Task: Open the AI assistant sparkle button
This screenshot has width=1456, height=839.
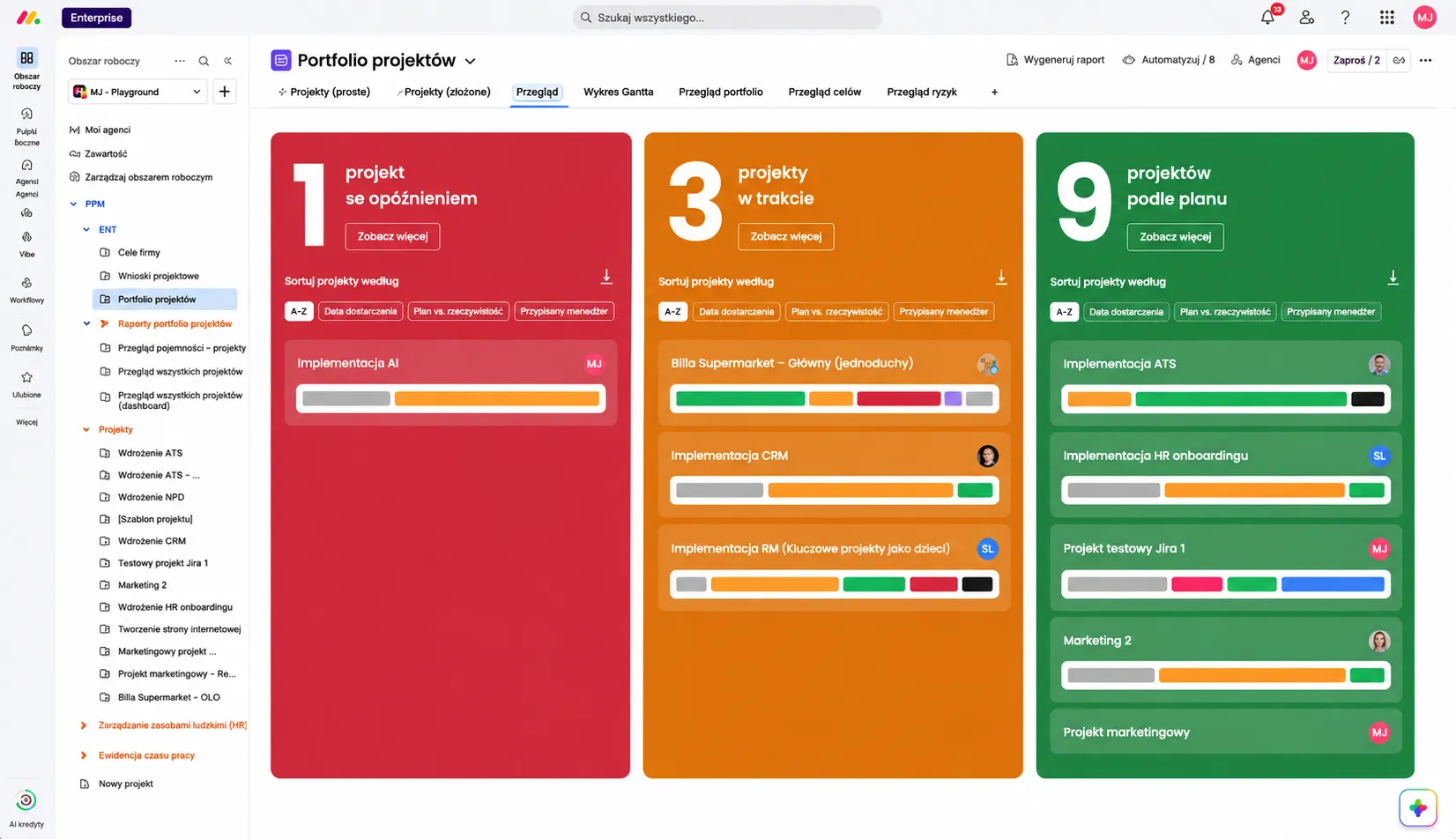Action: pyautogui.click(x=1418, y=807)
